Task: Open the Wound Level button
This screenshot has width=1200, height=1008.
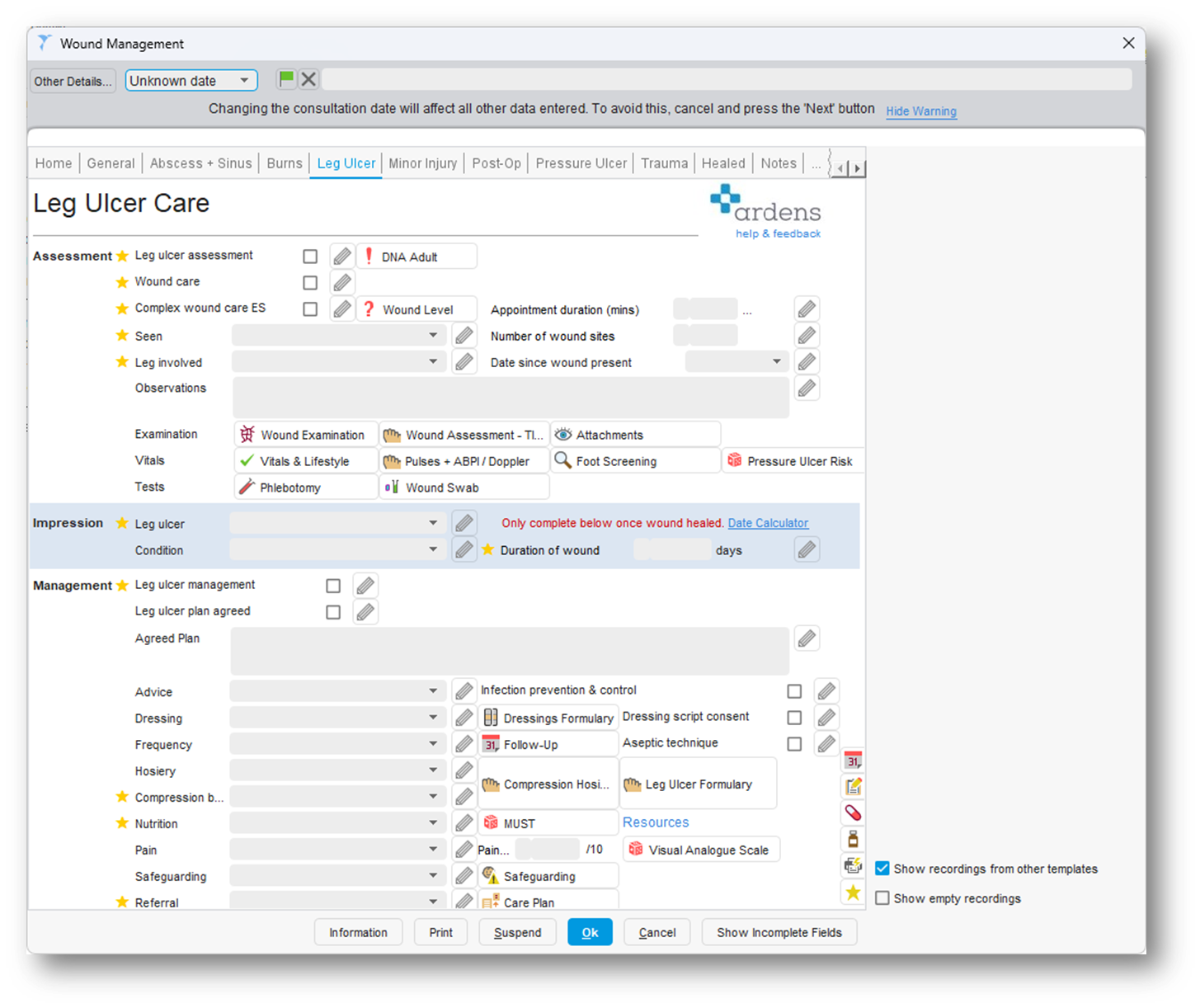Action: (x=417, y=309)
